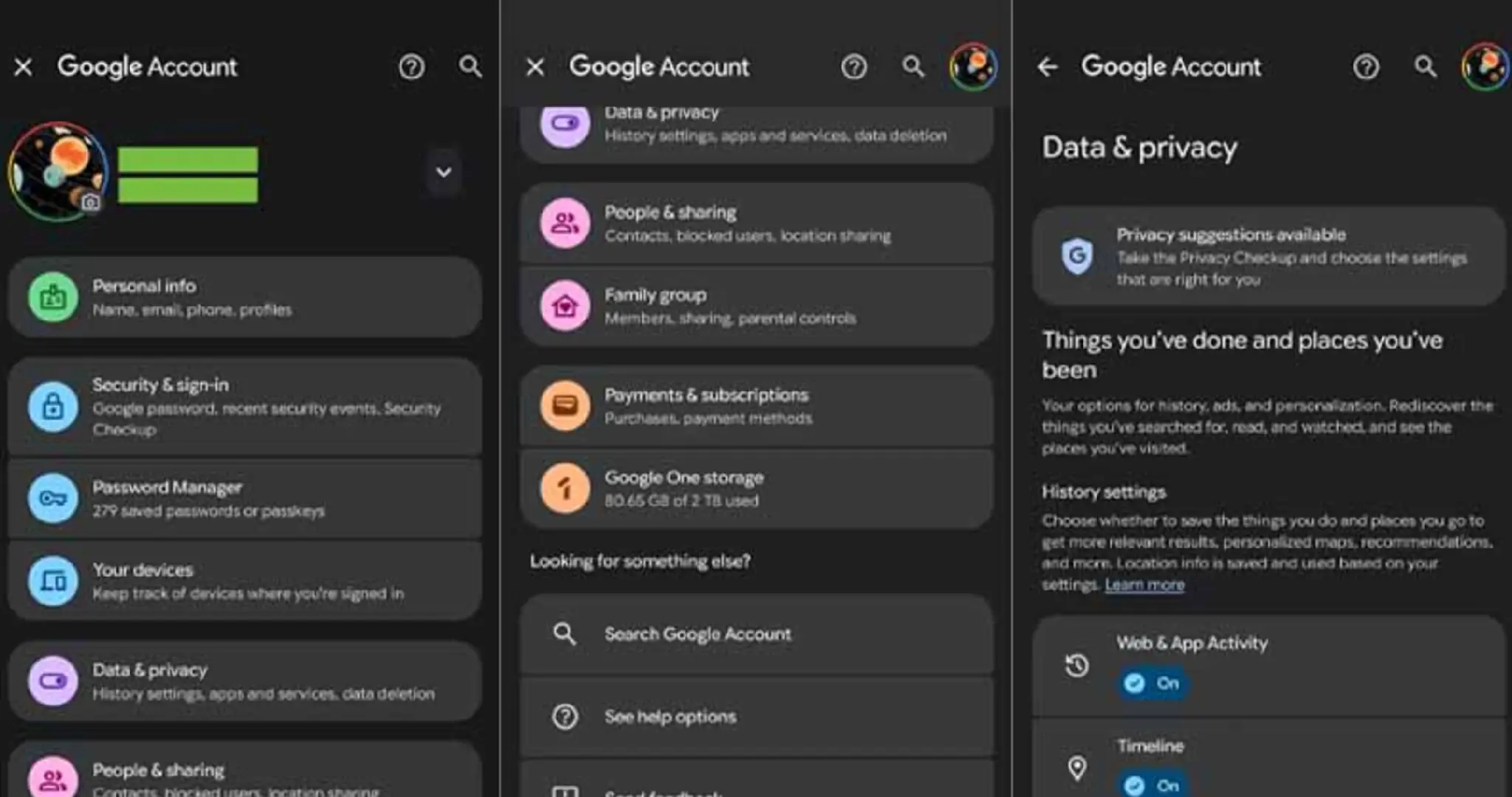The image size is (1512, 797).
Task: Click the Privacy Checkup shield icon
Action: (x=1077, y=256)
